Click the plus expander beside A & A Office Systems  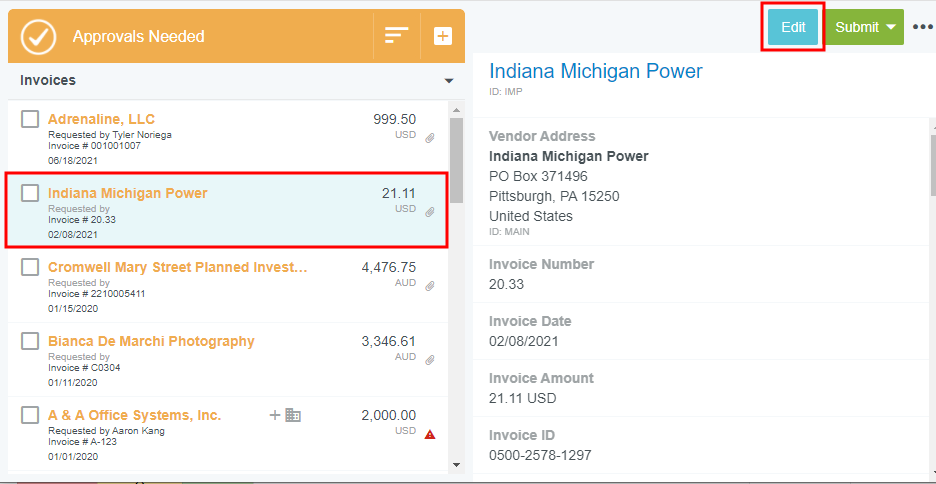[274, 415]
